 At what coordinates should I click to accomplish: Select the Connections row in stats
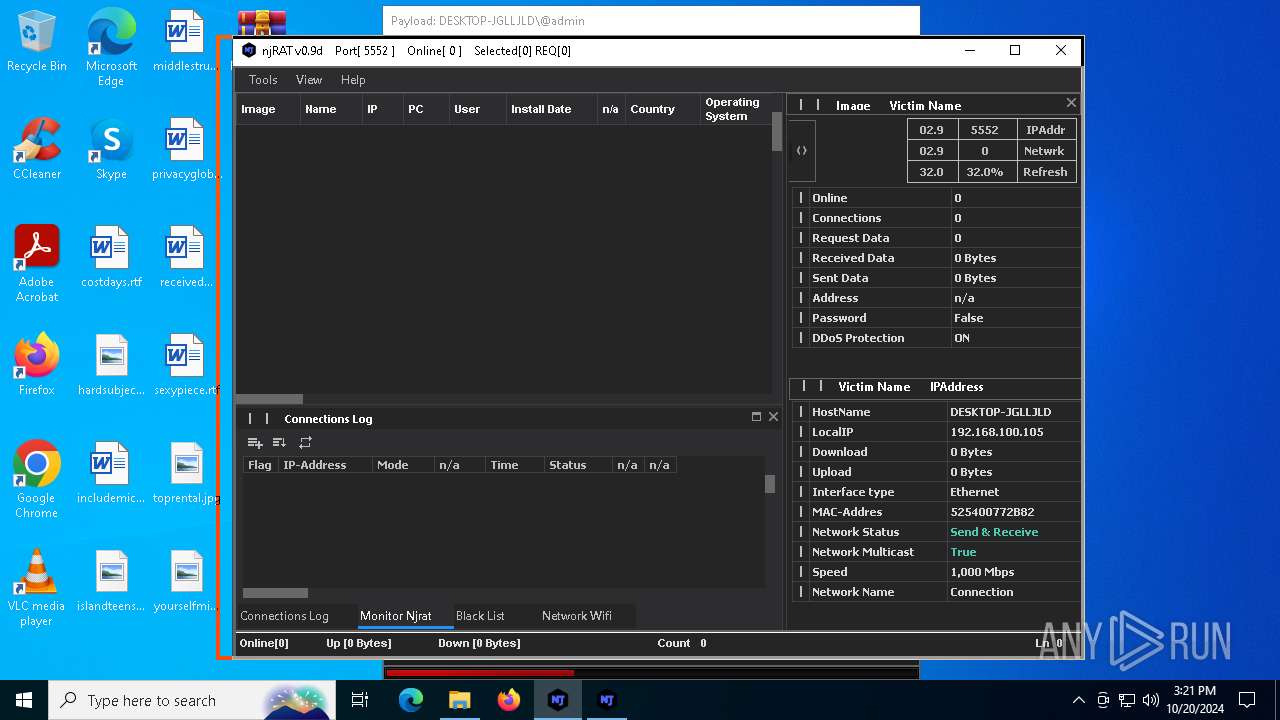[x=936, y=218]
